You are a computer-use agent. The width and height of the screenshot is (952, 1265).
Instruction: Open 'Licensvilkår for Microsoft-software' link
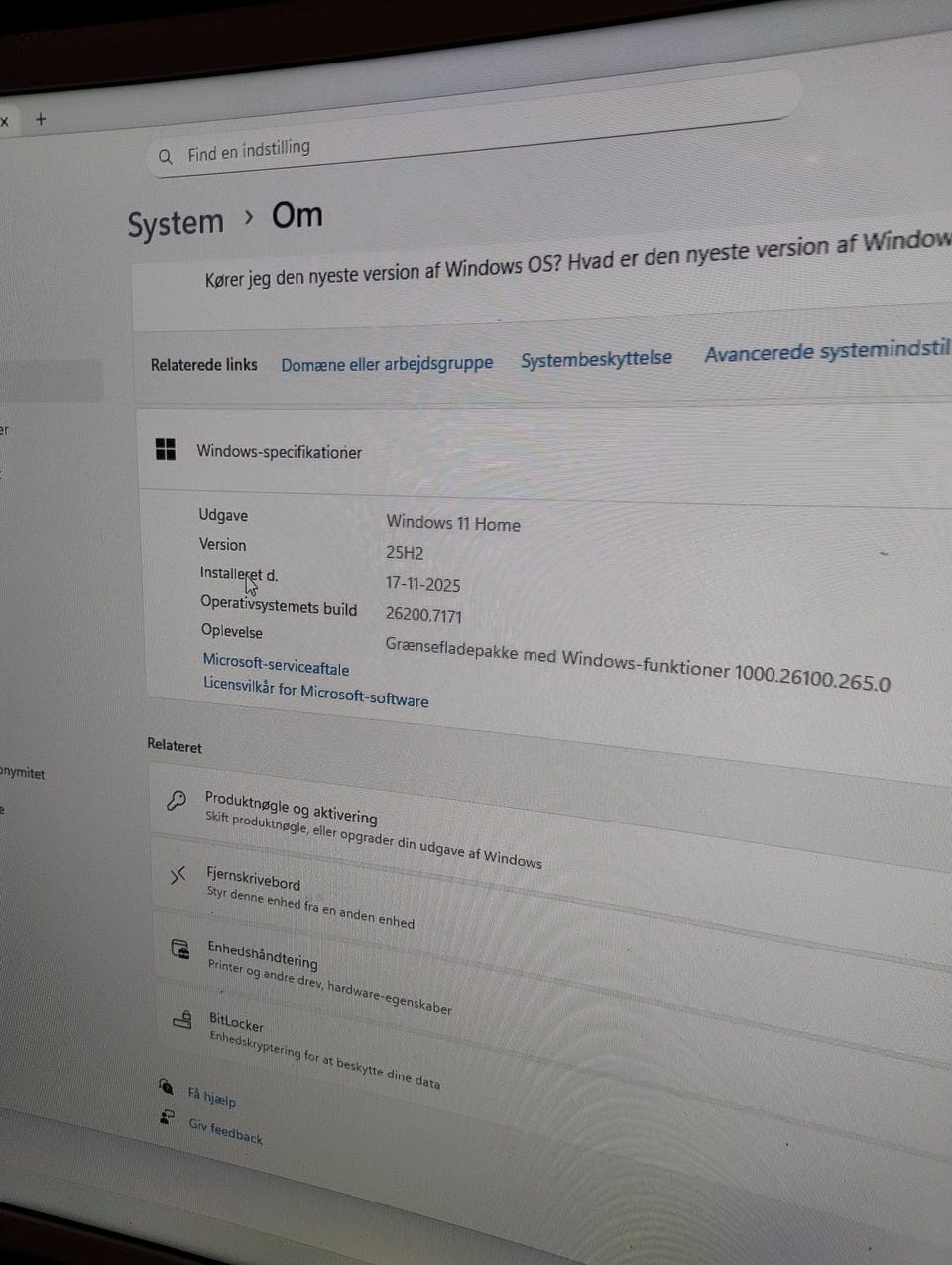coord(315,692)
